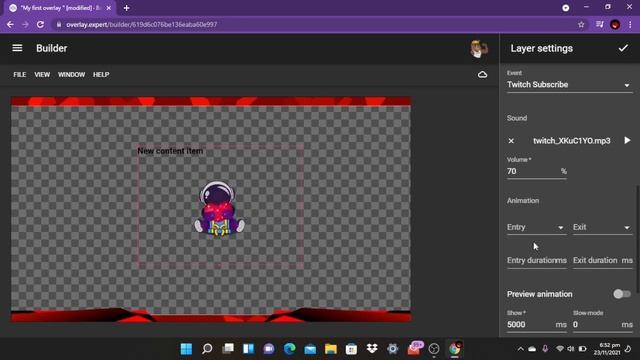
Task: Open the Mail app on the taskbar
Action: tap(310, 349)
